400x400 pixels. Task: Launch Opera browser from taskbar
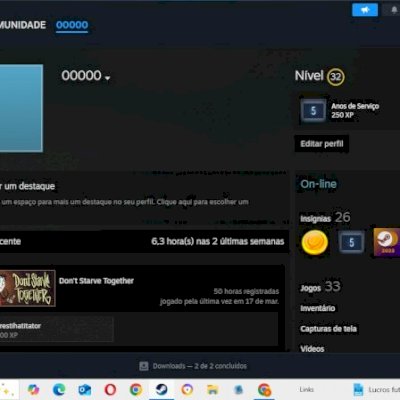[x=110, y=389]
